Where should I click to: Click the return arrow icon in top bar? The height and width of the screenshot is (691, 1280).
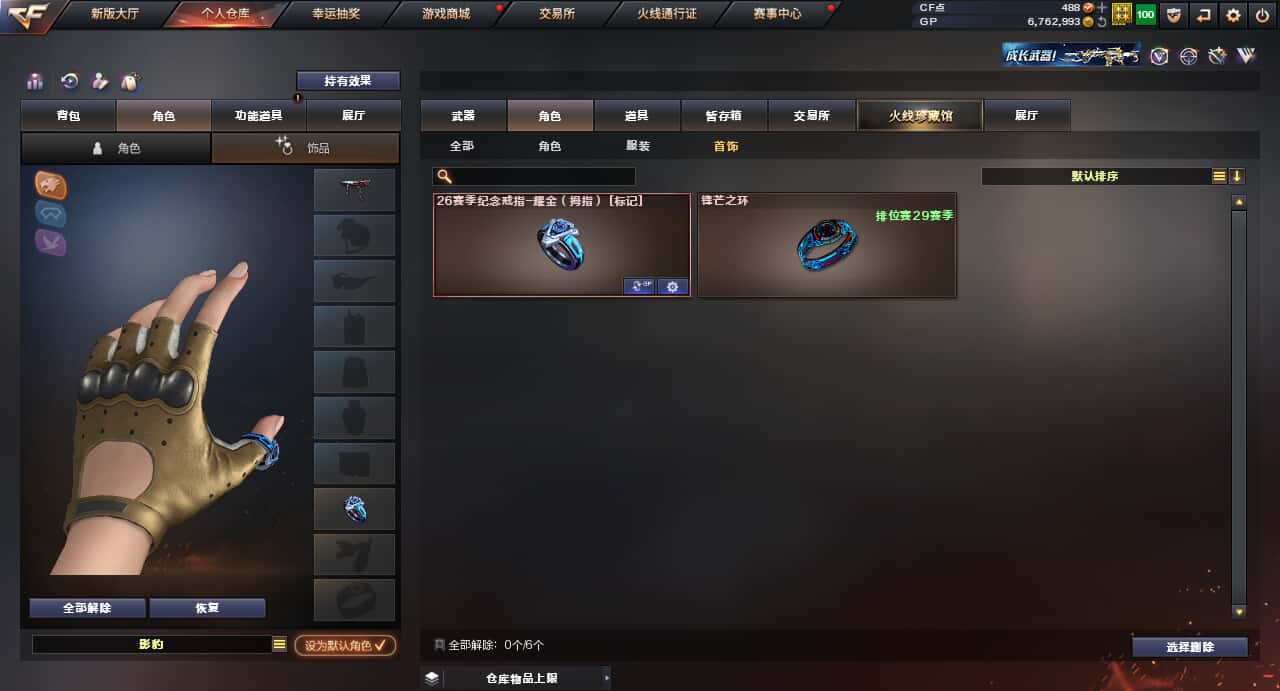pos(1204,15)
